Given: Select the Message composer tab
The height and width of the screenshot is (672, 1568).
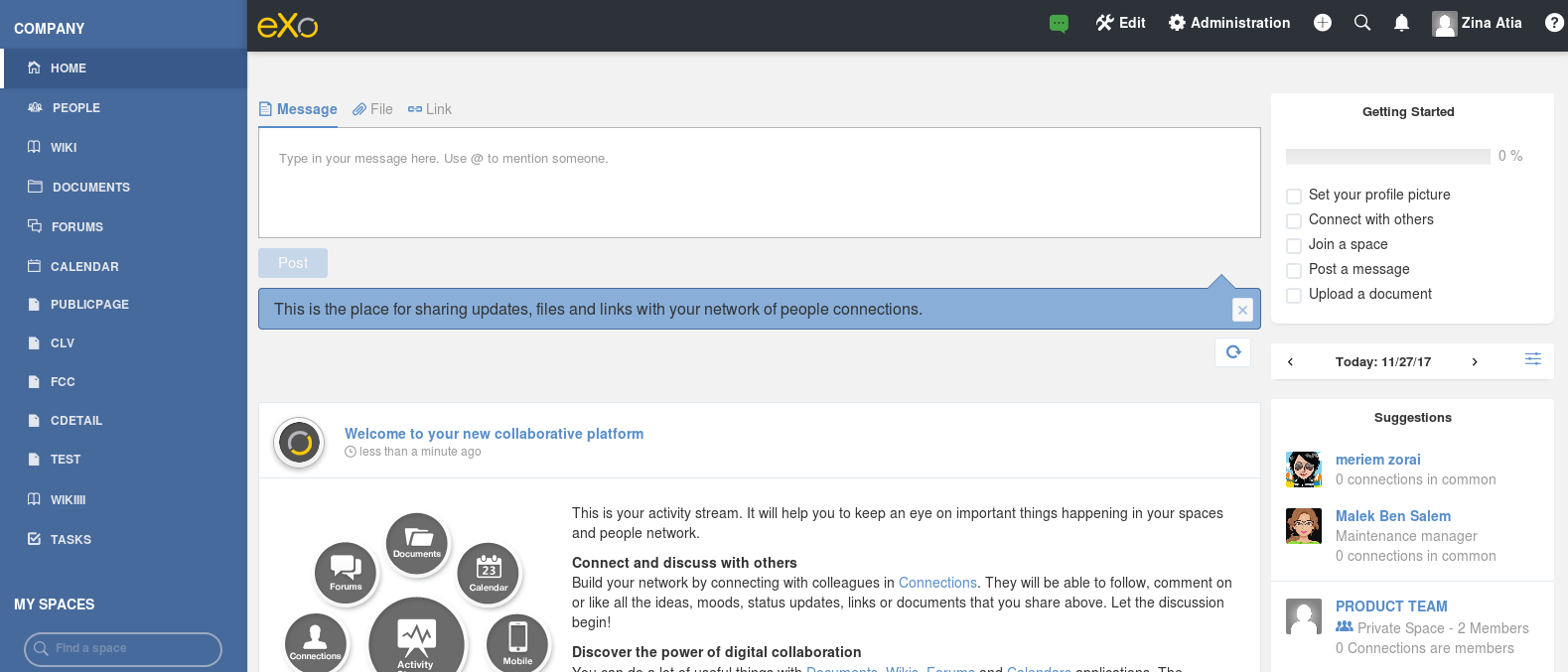Looking at the screenshot, I should [298, 109].
